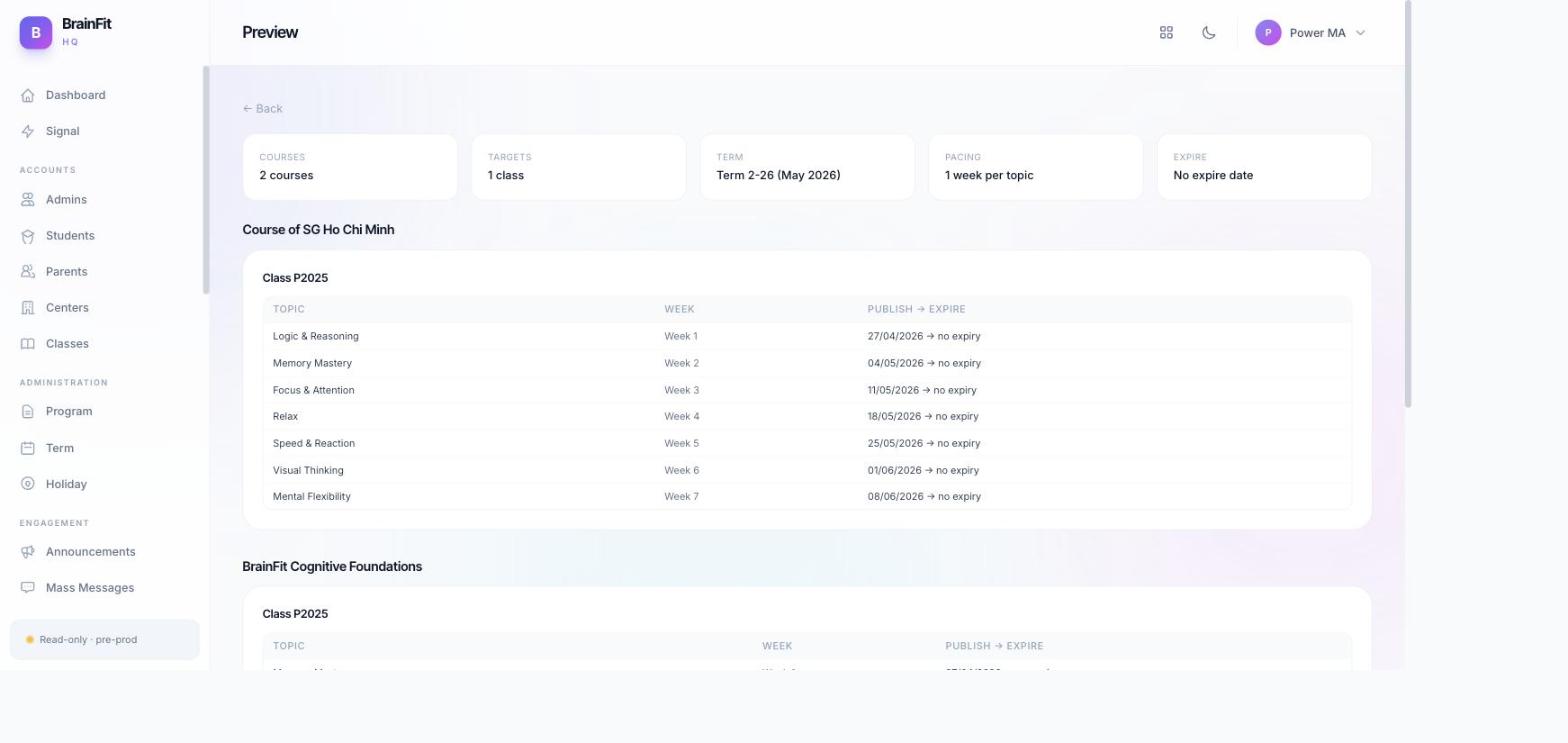Expand the Power MA account dropdown
The image size is (1568, 743).
(x=1311, y=33)
